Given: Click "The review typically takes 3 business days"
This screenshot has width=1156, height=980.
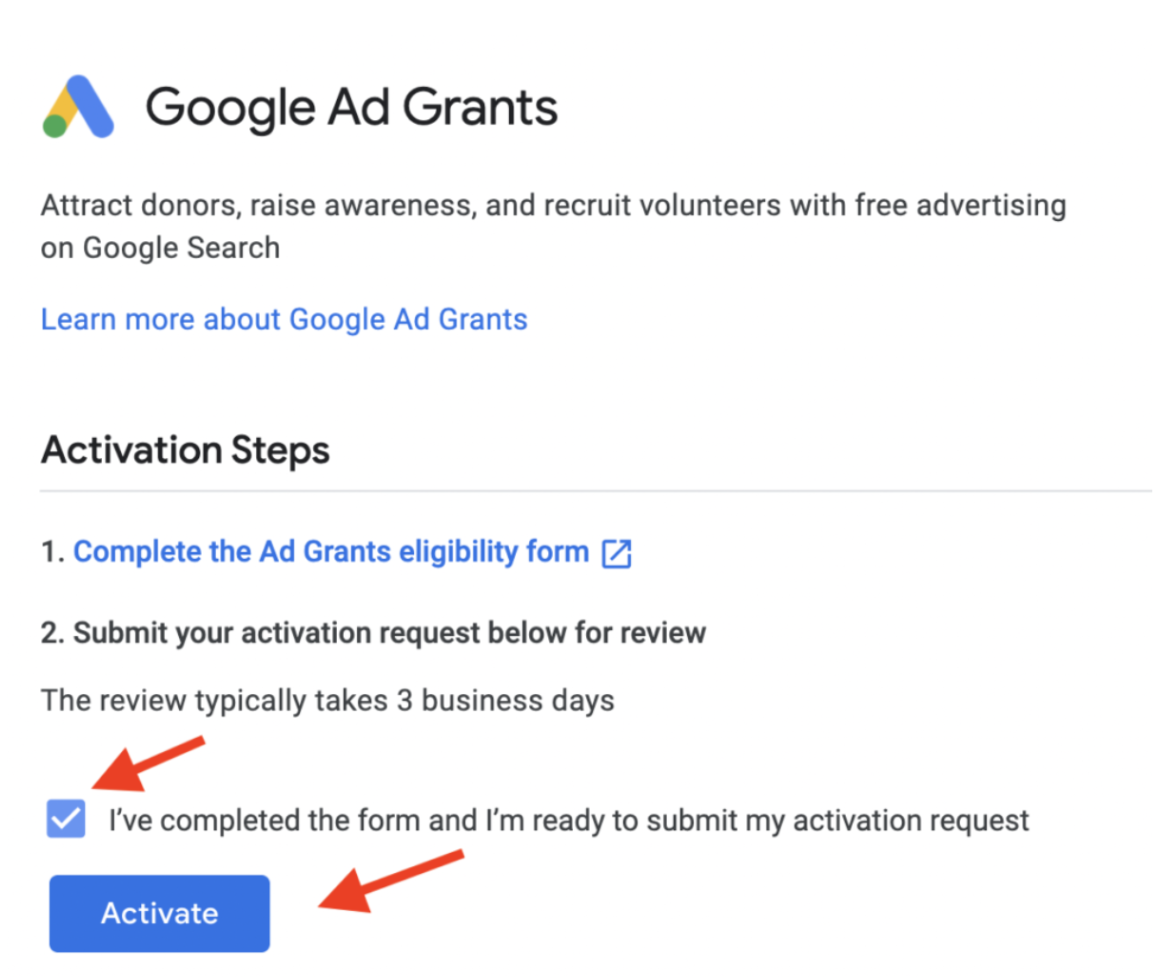Looking at the screenshot, I should (327, 701).
